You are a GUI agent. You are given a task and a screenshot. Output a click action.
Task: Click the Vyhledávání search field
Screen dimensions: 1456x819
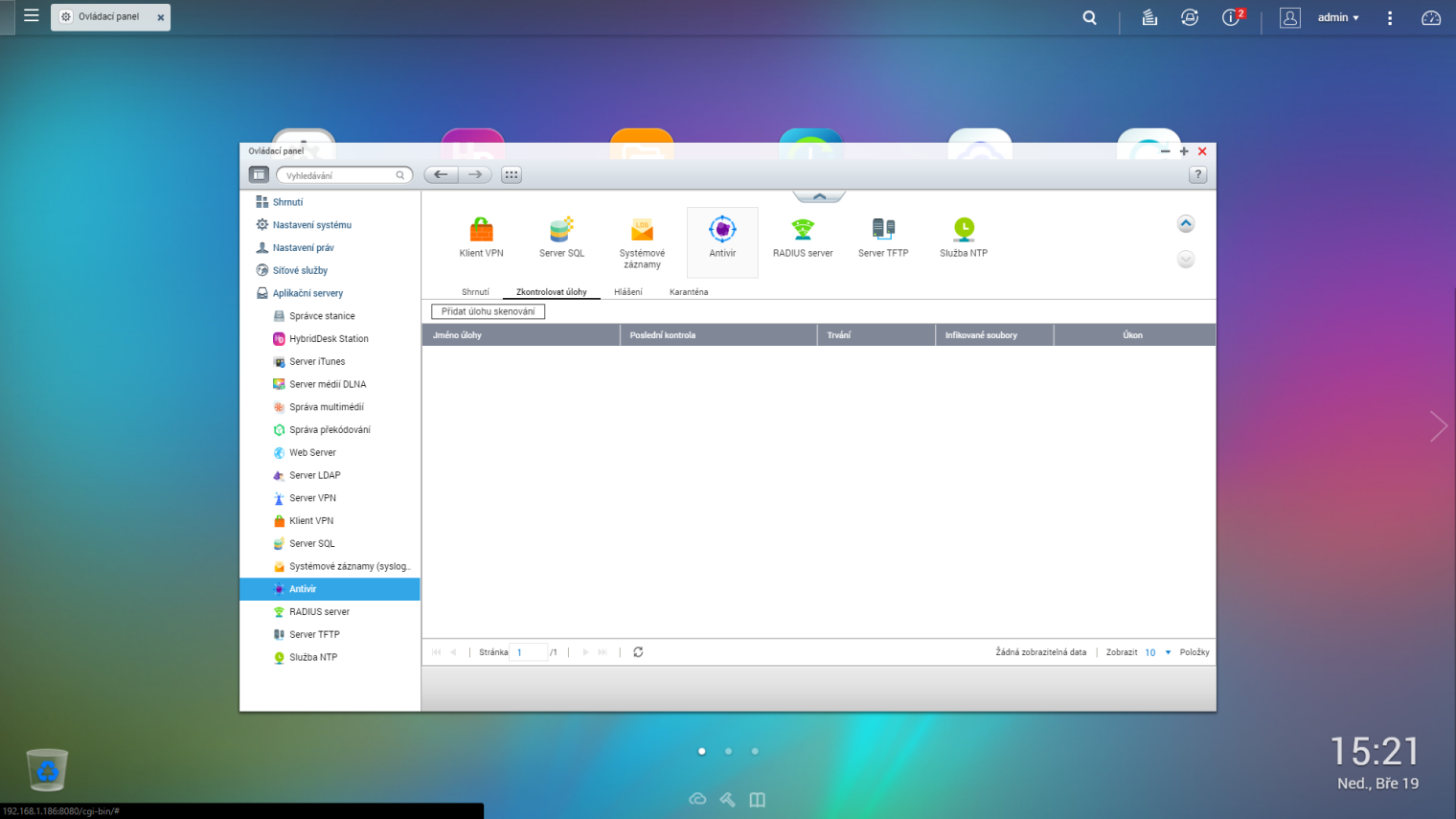(x=344, y=175)
